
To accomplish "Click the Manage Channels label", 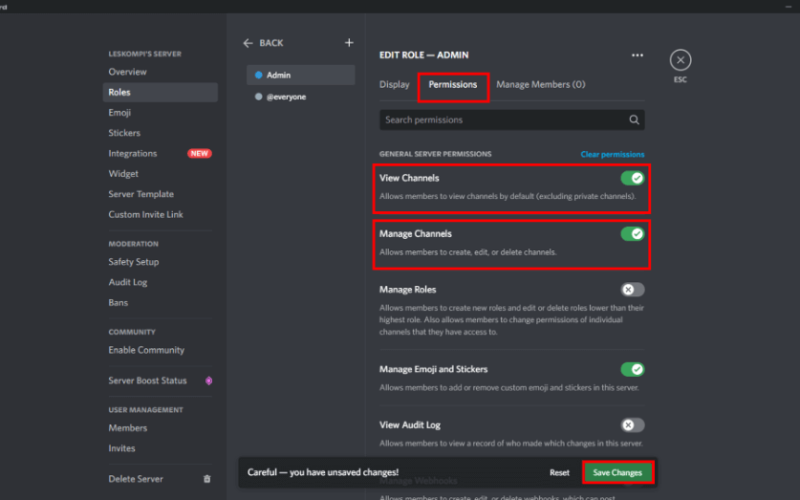I will (415, 234).
